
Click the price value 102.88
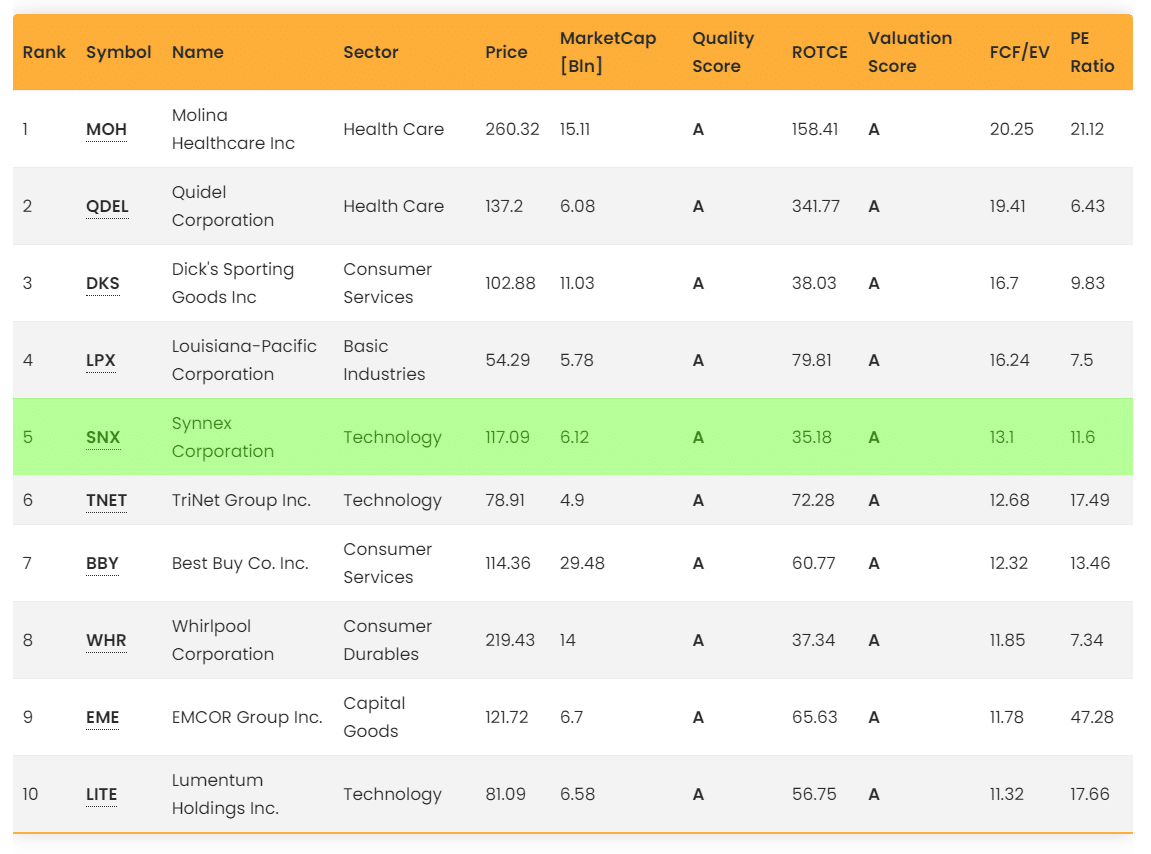(x=510, y=283)
